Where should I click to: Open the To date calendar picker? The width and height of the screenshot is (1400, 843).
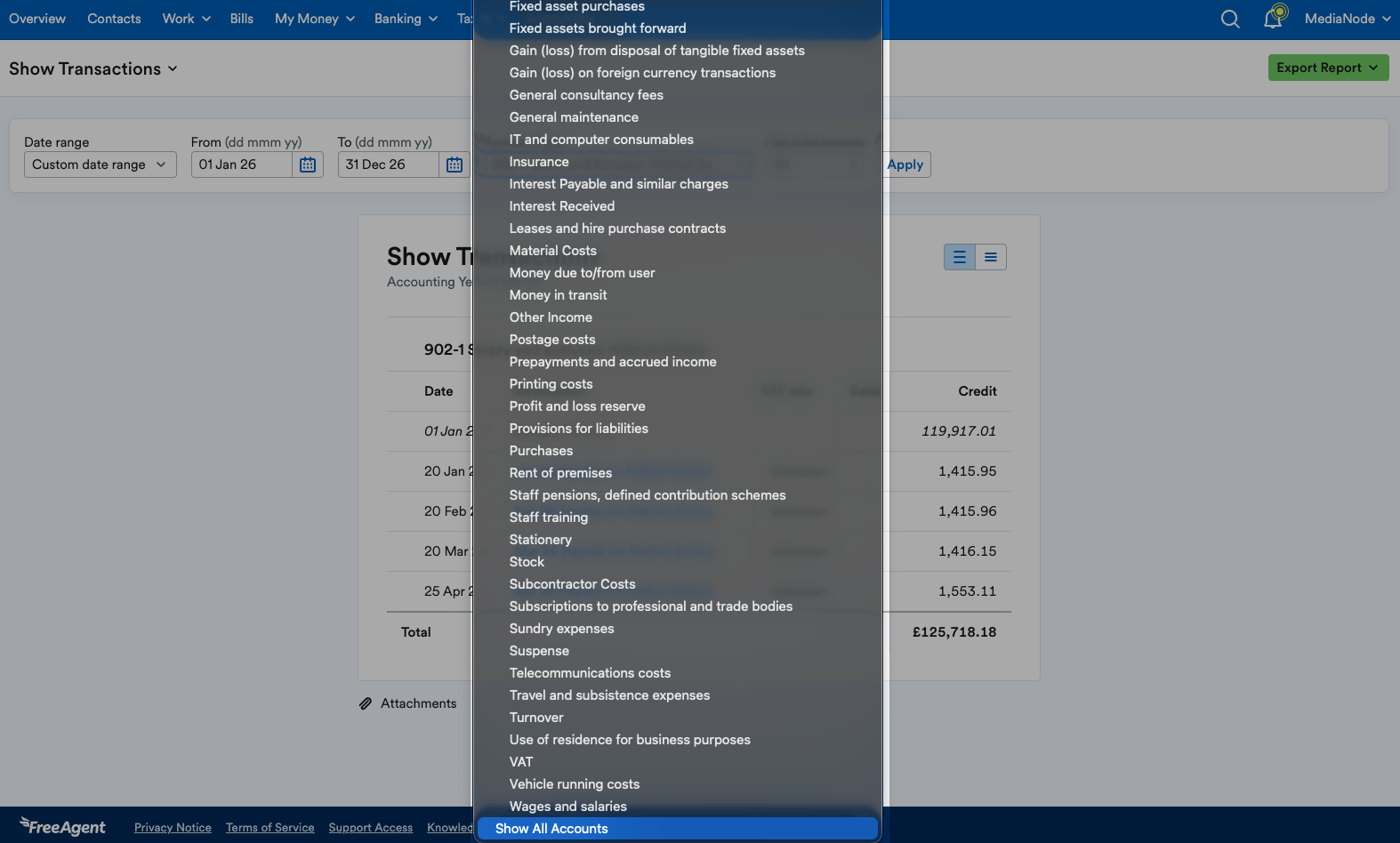coord(455,165)
